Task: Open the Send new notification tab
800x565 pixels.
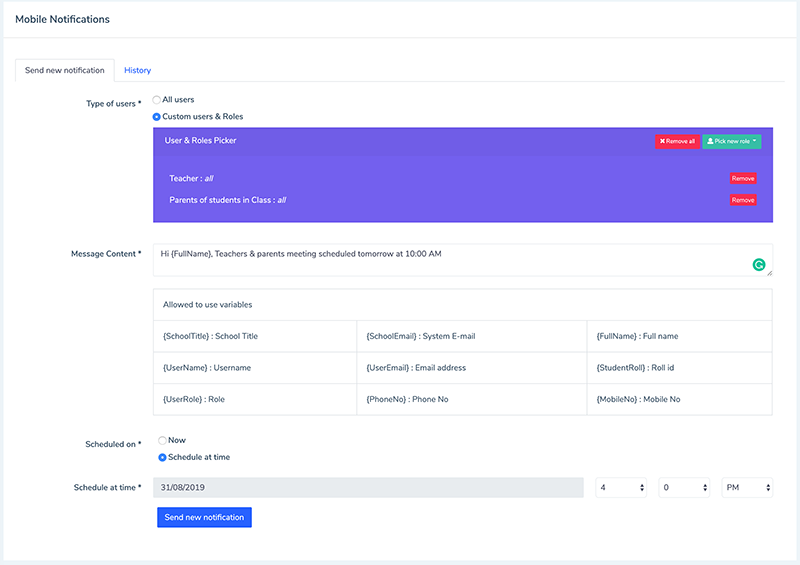Action: point(65,70)
